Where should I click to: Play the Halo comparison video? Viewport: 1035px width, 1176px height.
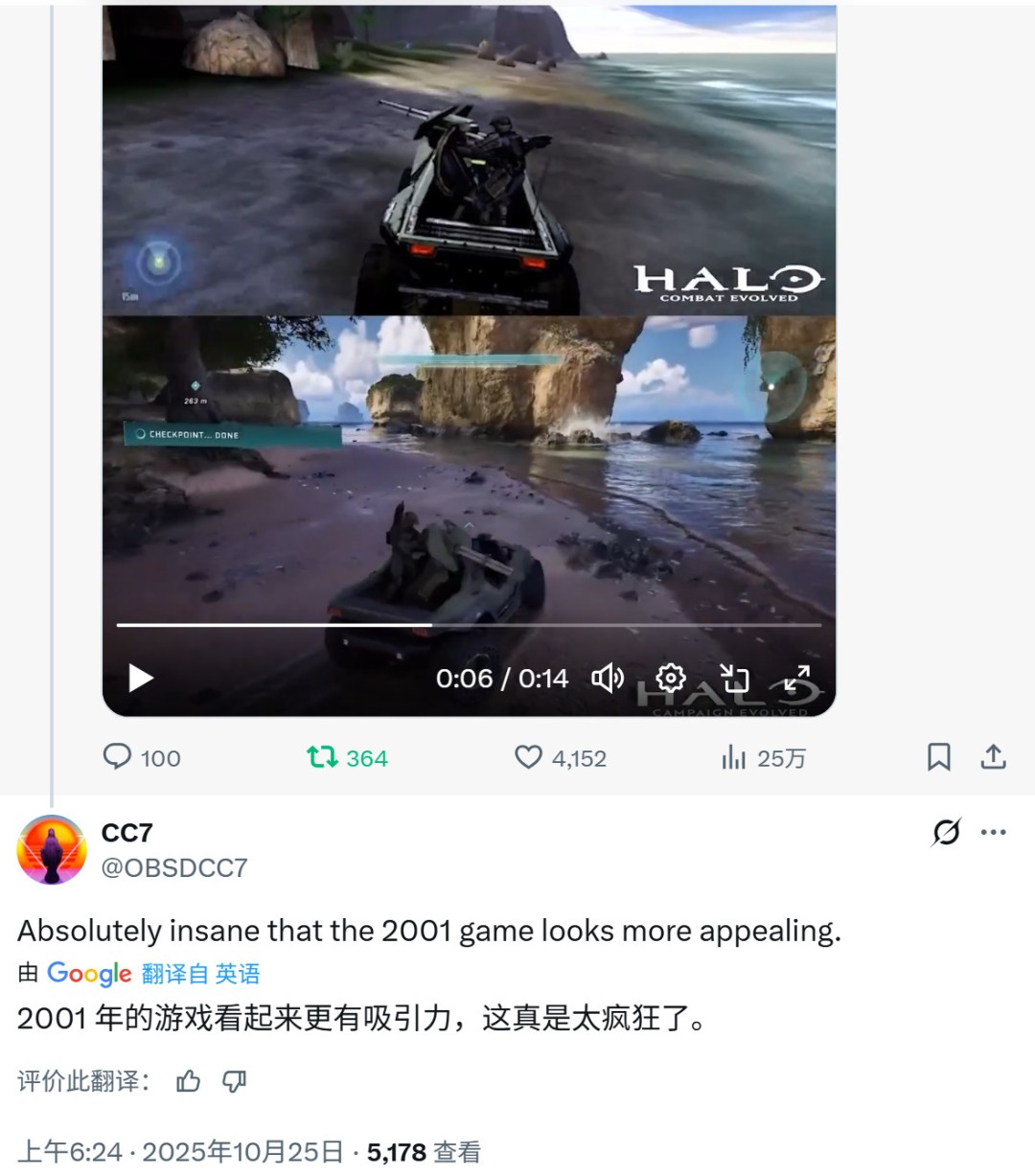[x=141, y=679]
